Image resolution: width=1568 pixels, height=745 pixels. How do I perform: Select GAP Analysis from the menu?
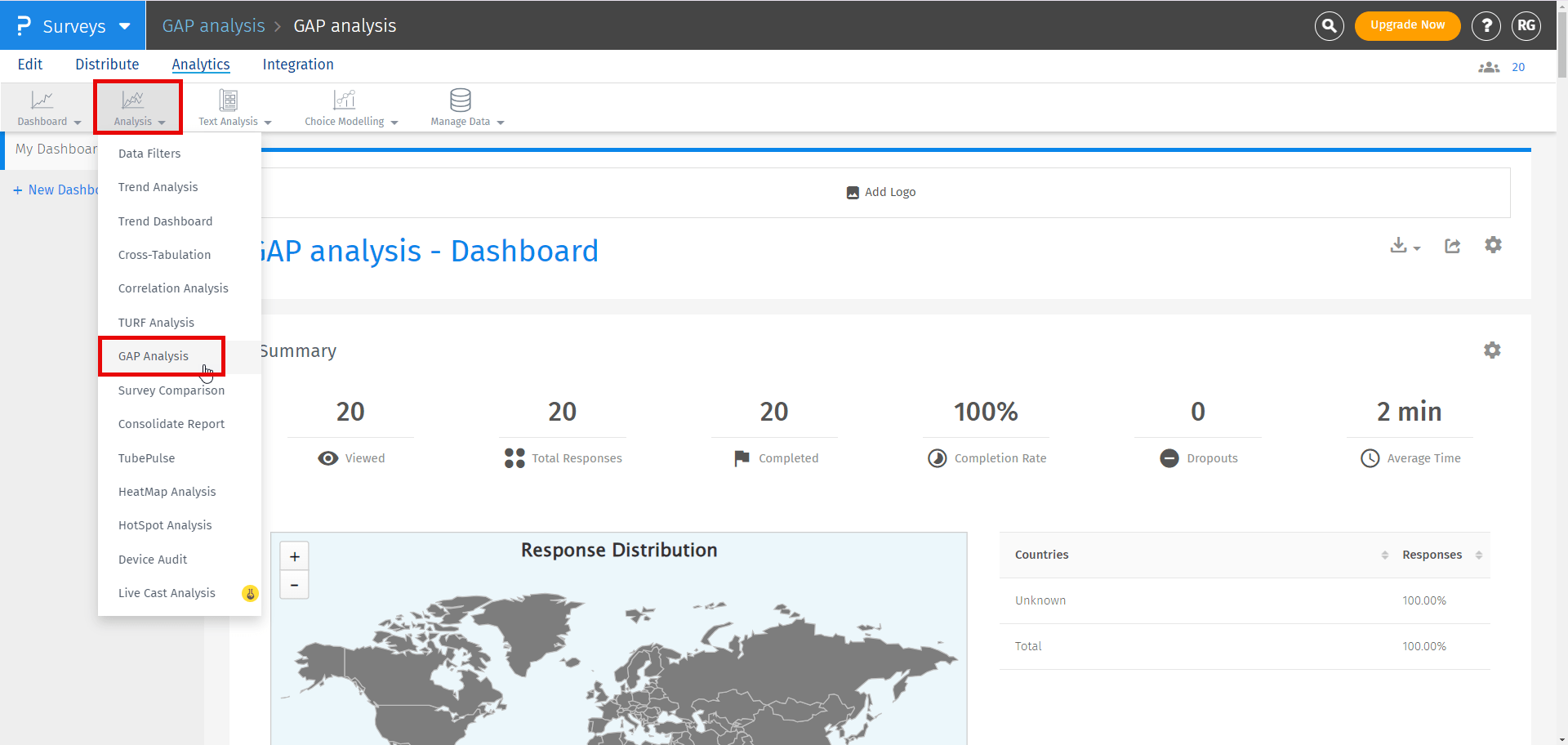pos(154,356)
